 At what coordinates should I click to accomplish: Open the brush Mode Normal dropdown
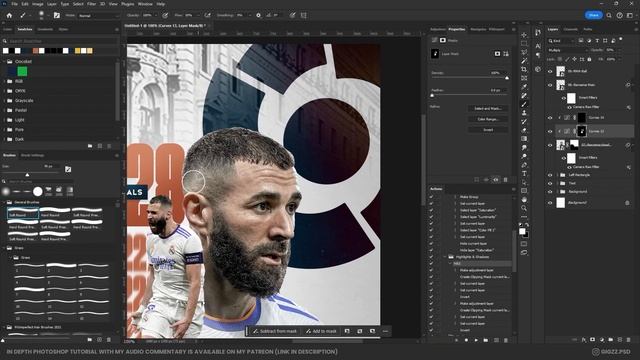coord(99,16)
